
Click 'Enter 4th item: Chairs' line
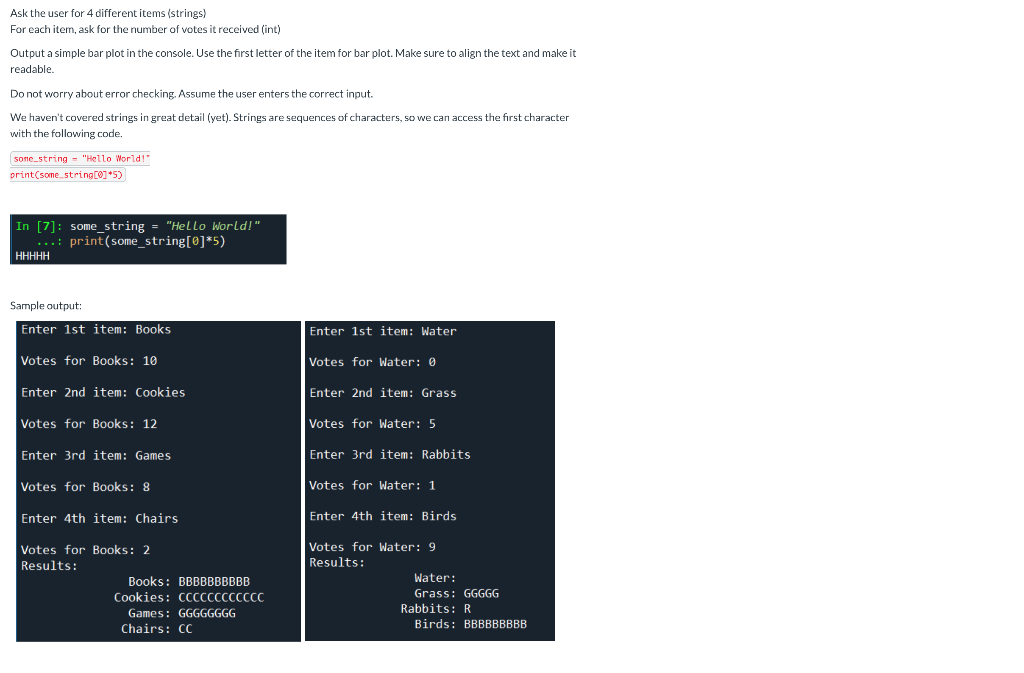[x=99, y=518]
